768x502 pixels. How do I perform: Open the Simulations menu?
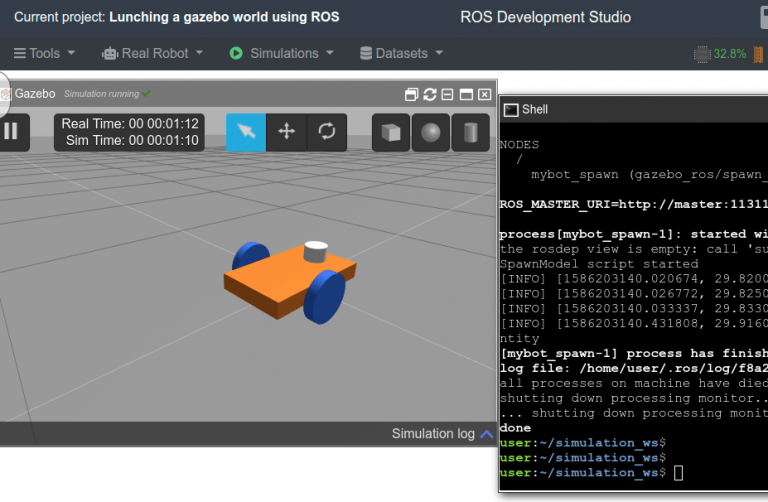pyautogui.click(x=282, y=53)
